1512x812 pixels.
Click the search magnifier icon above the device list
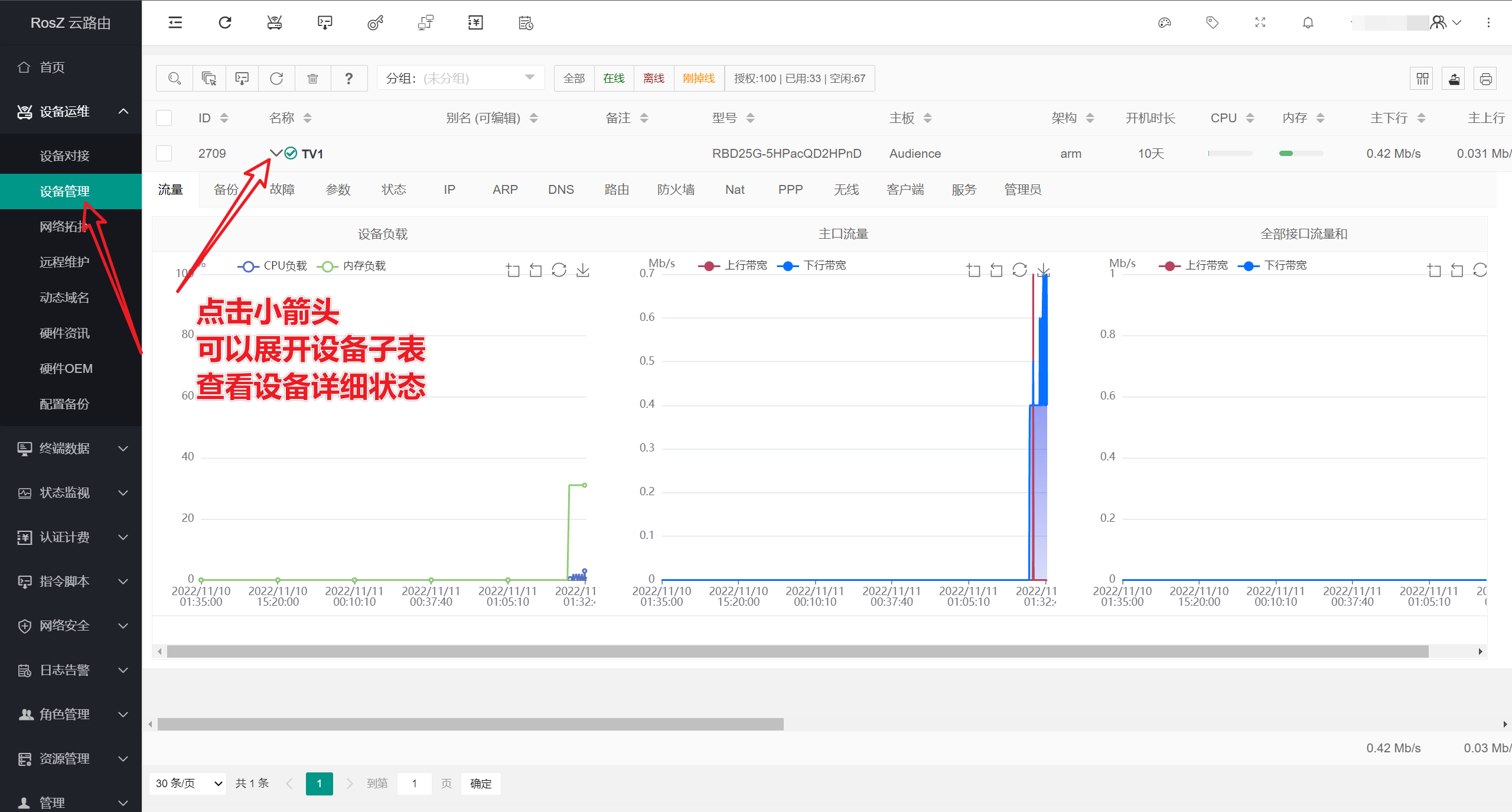pos(174,78)
